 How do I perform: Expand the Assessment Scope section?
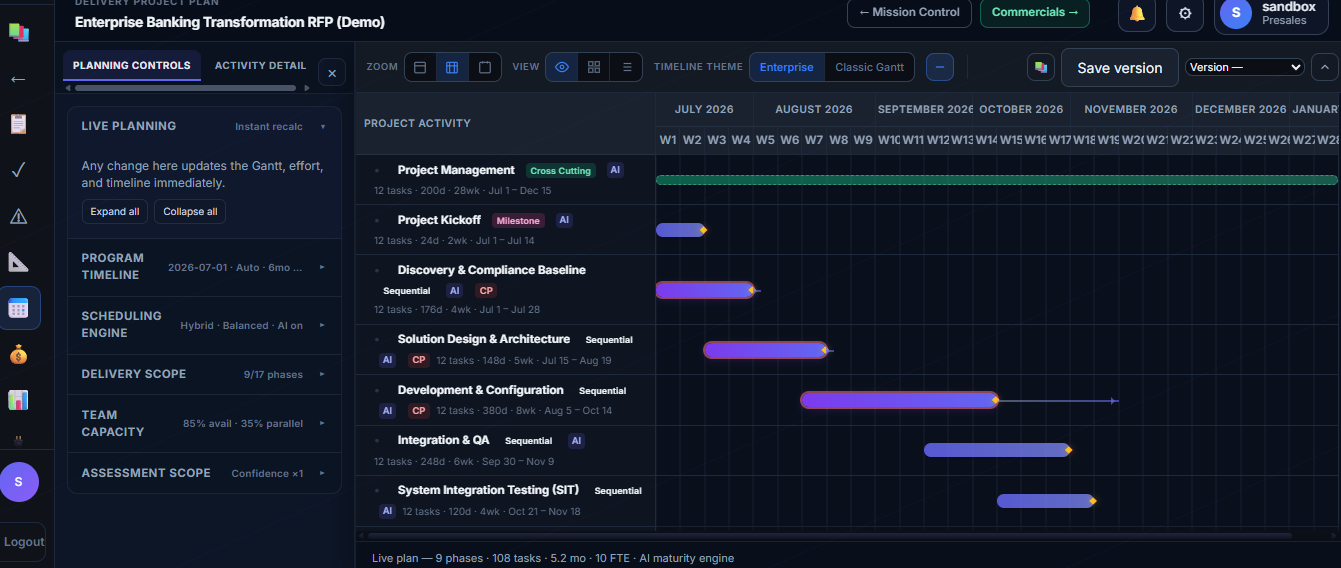tap(204, 473)
